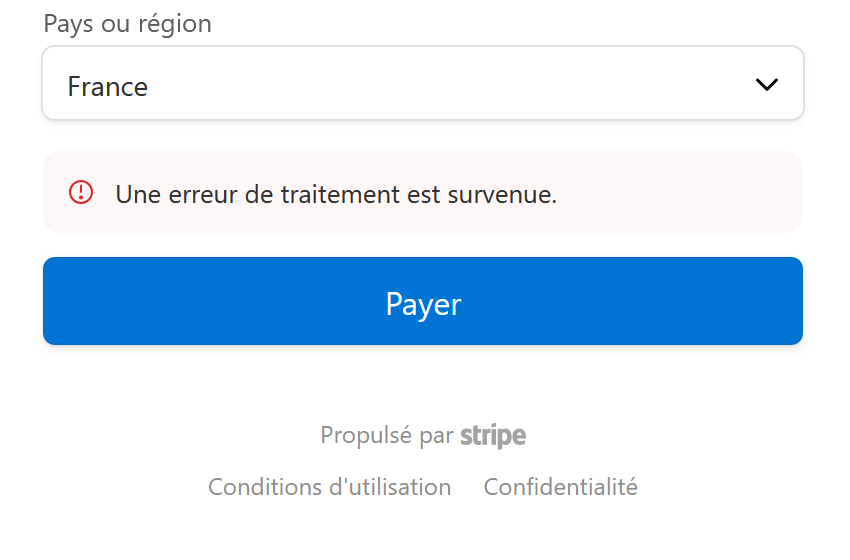
Task: Click the Propulsé par text
Action: pos(387,435)
